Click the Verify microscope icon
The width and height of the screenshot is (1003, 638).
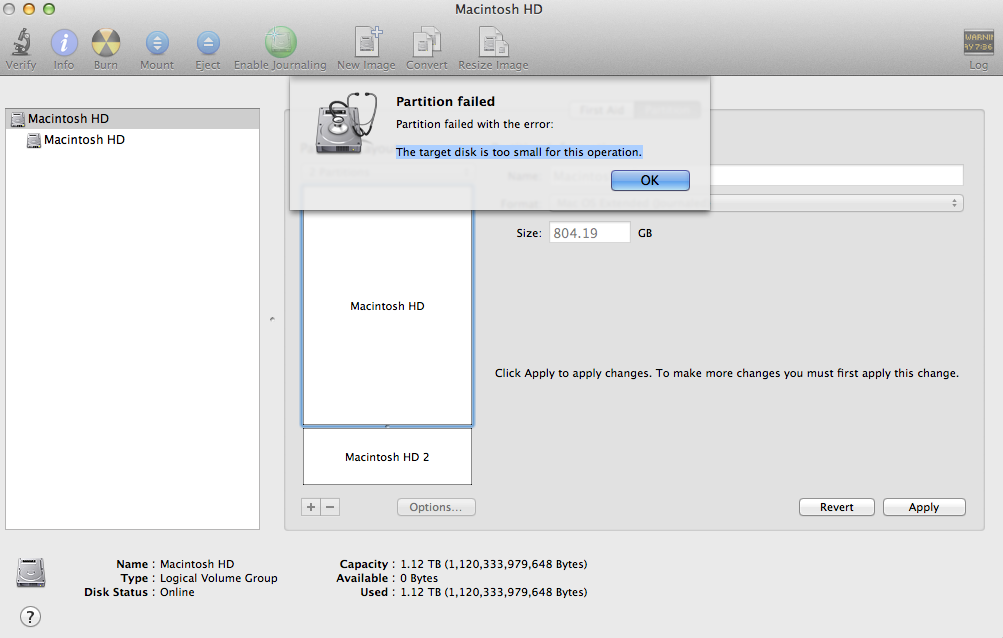click(x=21, y=43)
